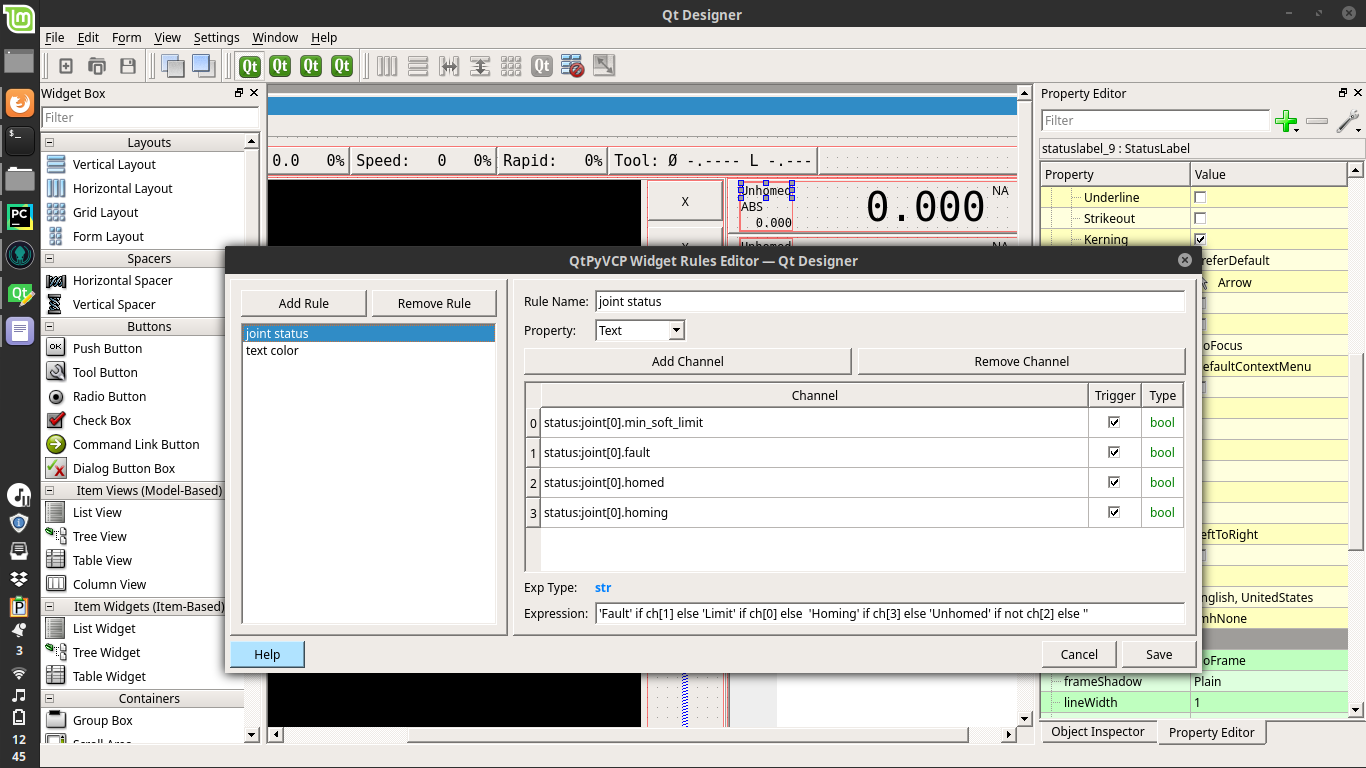Select Table Widget icon in Widget Box
Screen dimensions: 1366x768
[x=56, y=676]
